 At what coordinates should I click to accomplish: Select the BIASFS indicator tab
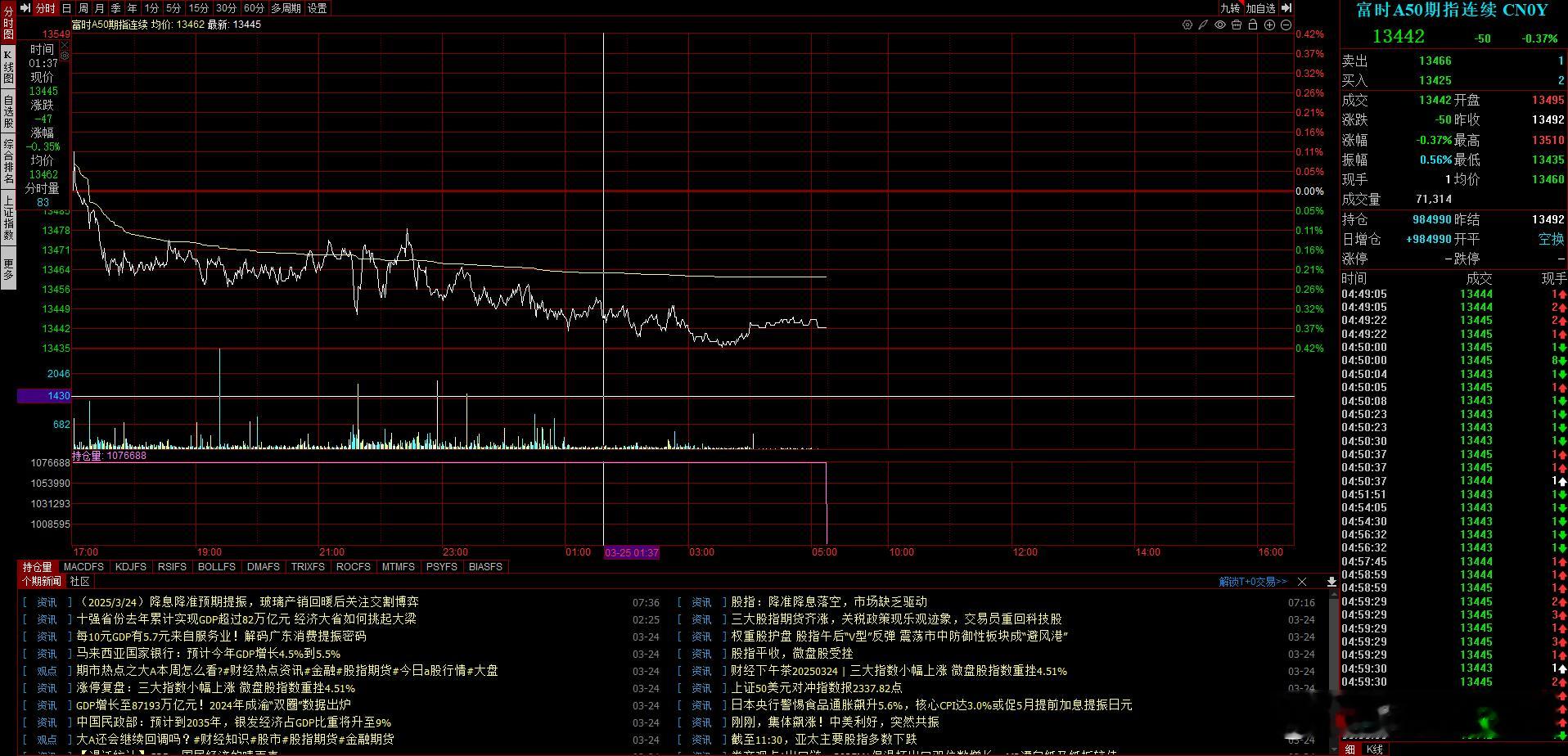coord(486,566)
